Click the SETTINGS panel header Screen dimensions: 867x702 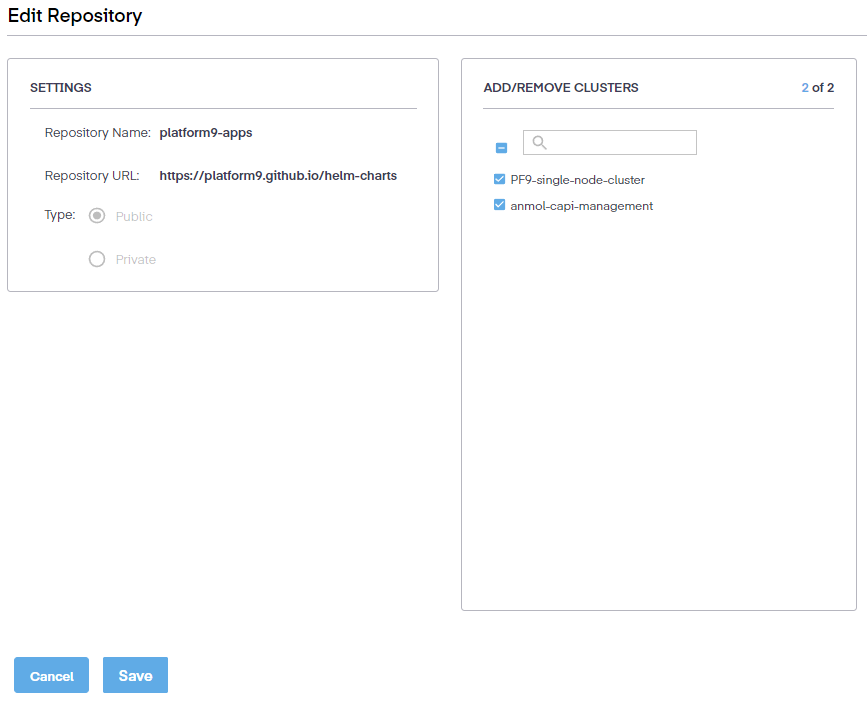point(61,88)
